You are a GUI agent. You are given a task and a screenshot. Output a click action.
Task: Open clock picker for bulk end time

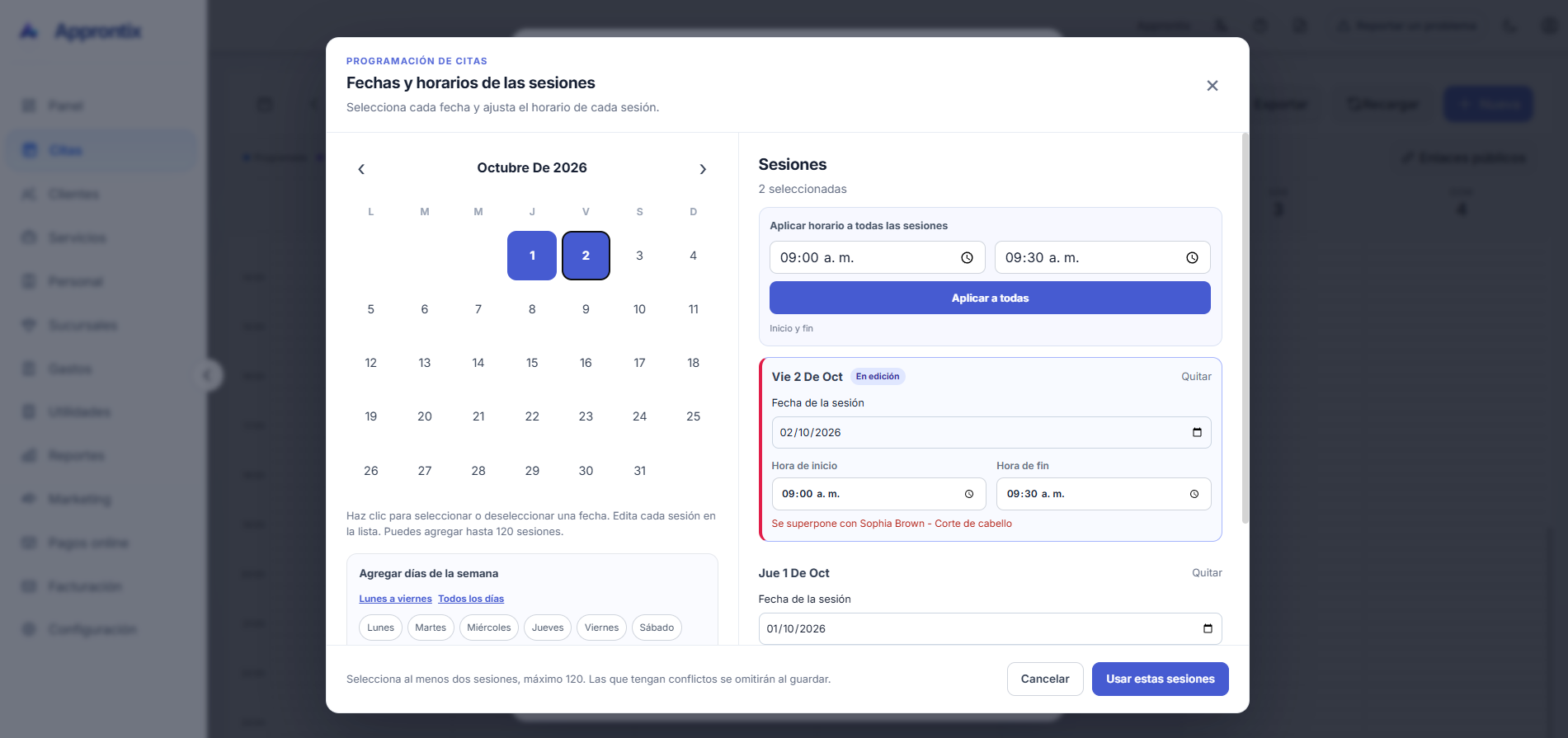click(x=1192, y=258)
